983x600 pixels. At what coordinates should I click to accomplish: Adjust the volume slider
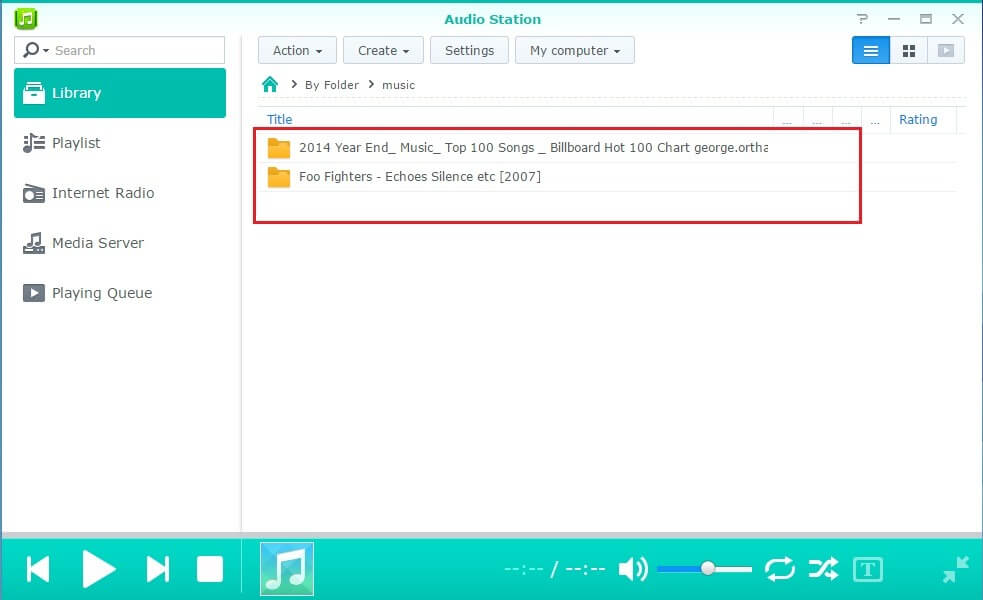(708, 568)
